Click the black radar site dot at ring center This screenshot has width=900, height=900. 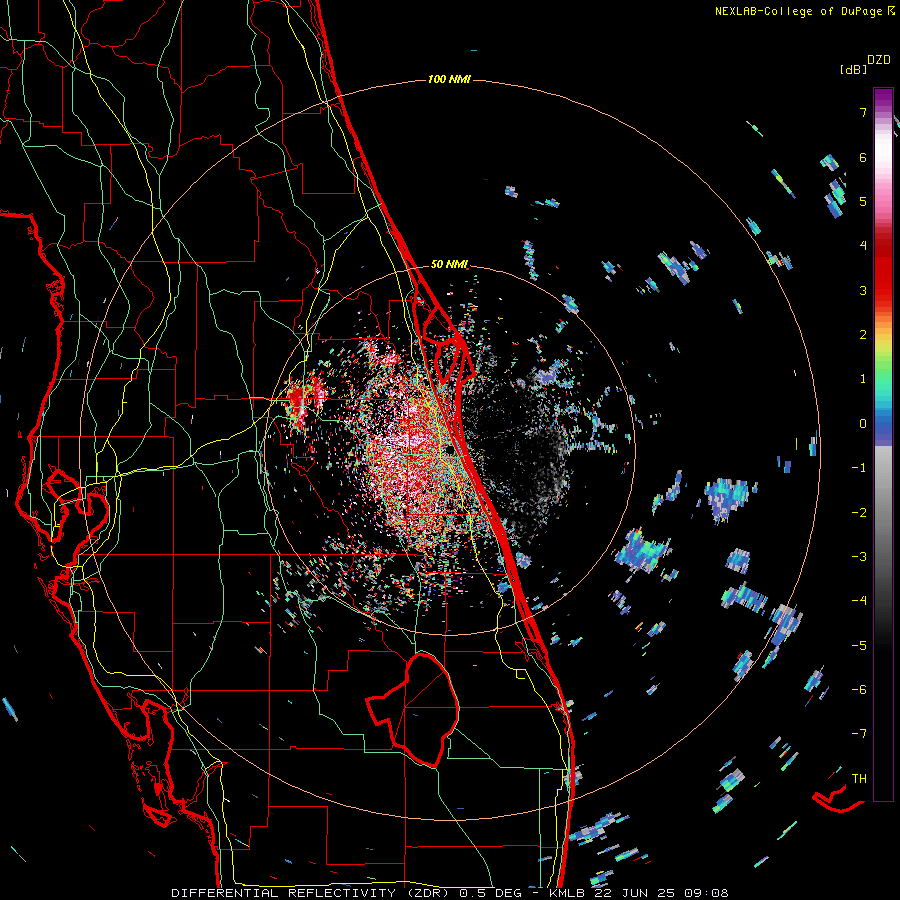450,451
